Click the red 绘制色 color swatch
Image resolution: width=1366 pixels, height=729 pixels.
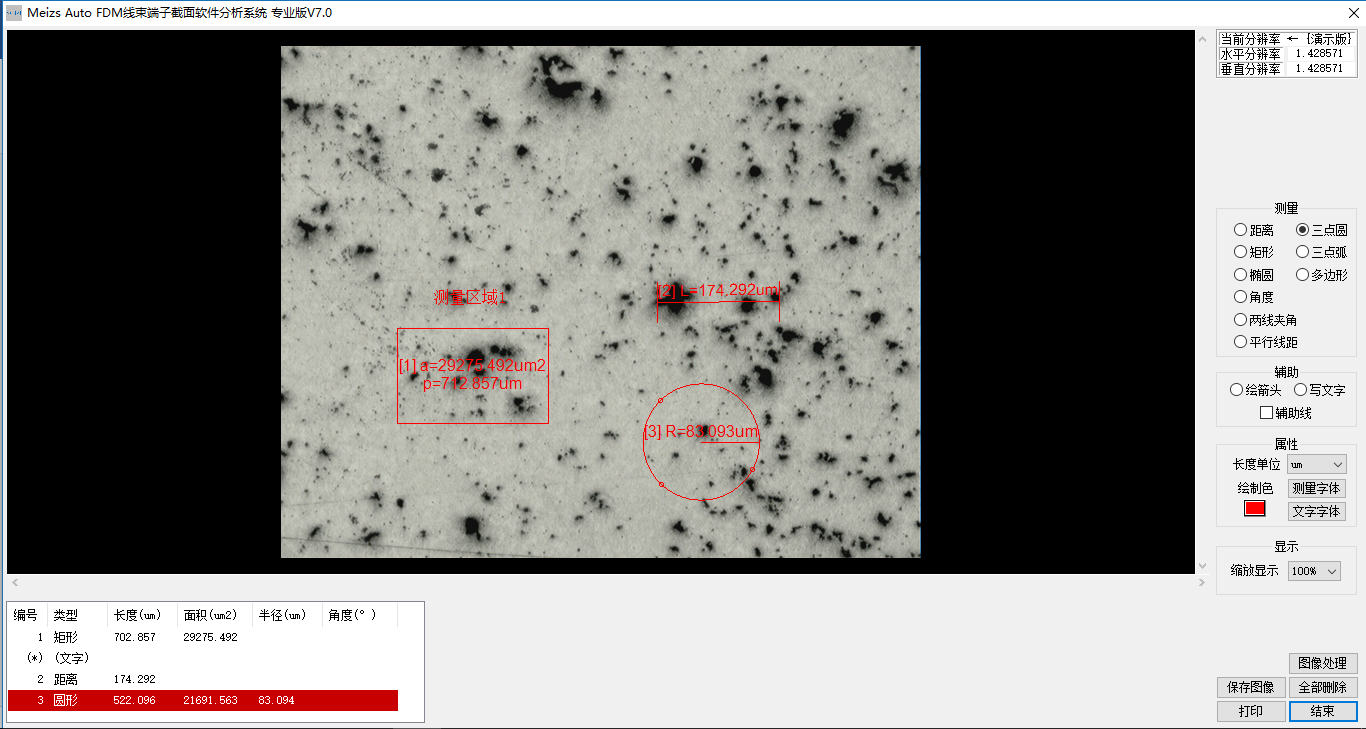[1254, 508]
